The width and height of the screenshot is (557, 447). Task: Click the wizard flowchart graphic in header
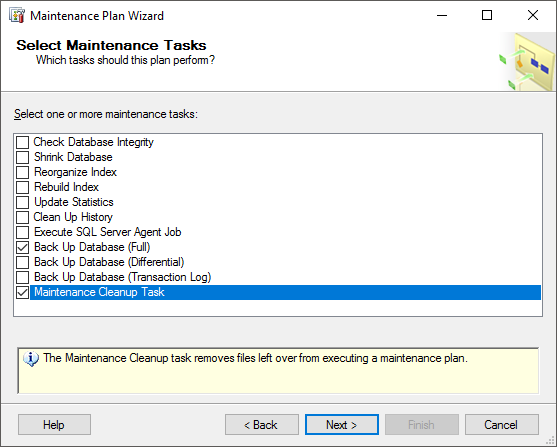(x=527, y=62)
